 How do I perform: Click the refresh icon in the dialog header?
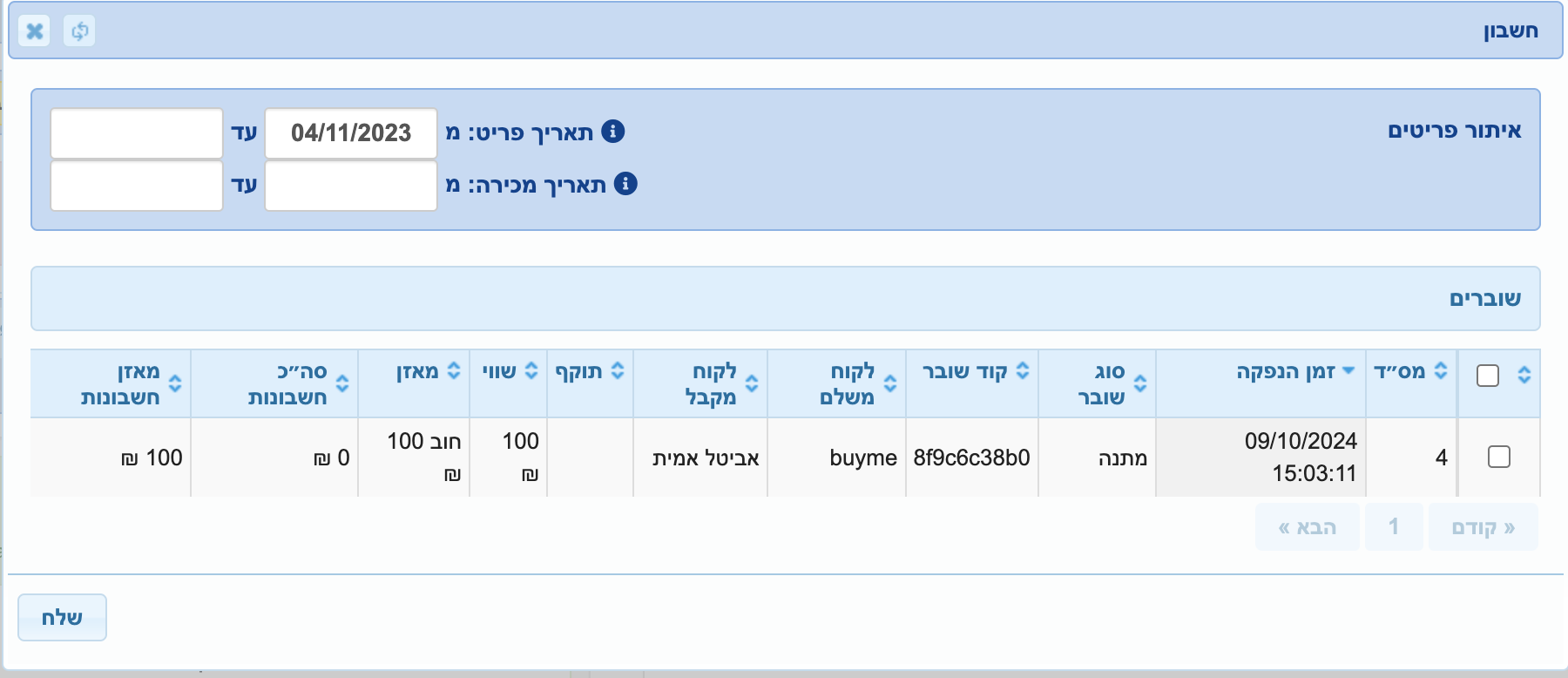pyautogui.click(x=79, y=31)
